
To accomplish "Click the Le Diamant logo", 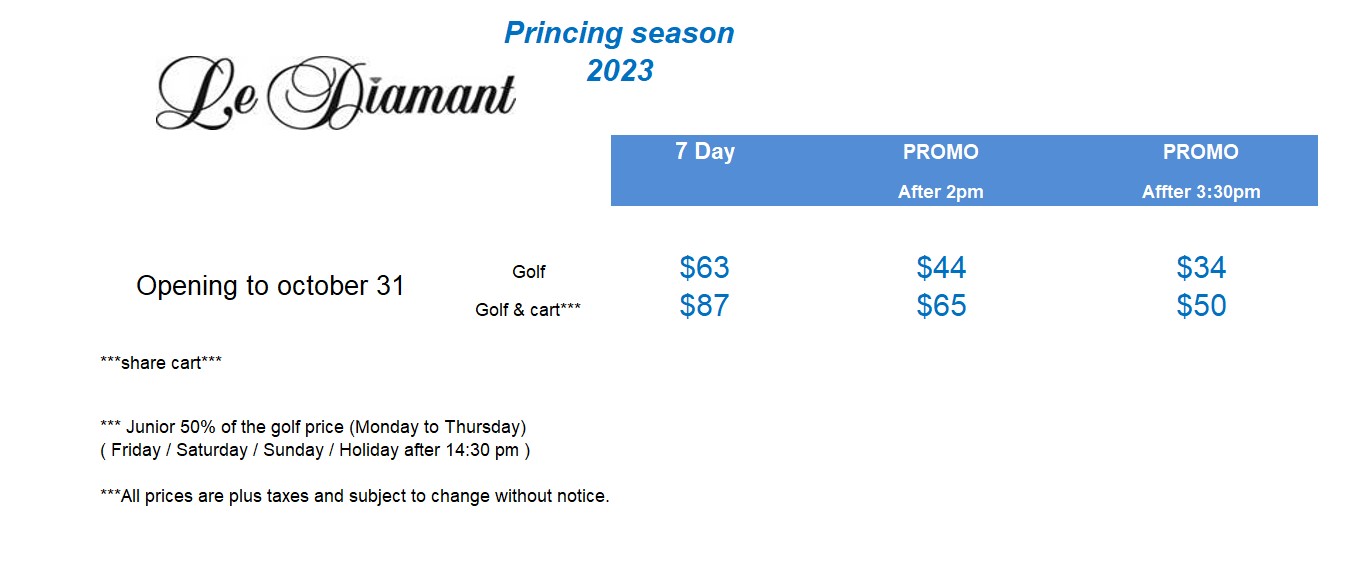I will (x=336, y=93).
